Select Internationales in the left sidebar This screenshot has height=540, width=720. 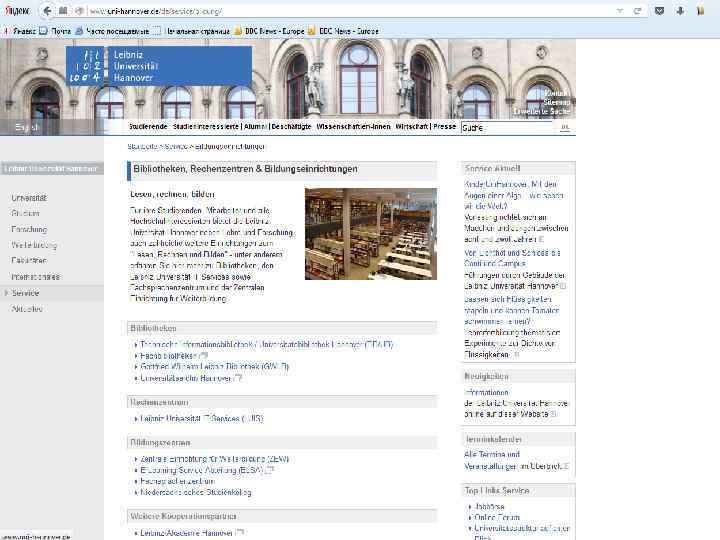coord(35,277)
